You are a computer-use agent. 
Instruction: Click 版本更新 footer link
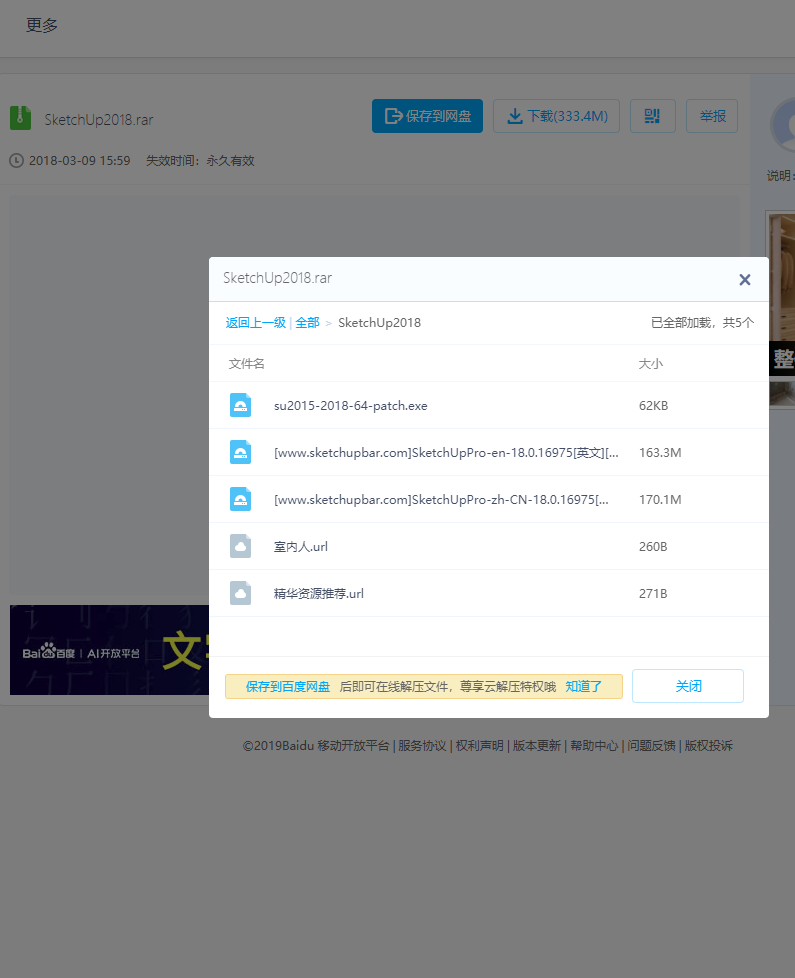[x=536, y=745]
